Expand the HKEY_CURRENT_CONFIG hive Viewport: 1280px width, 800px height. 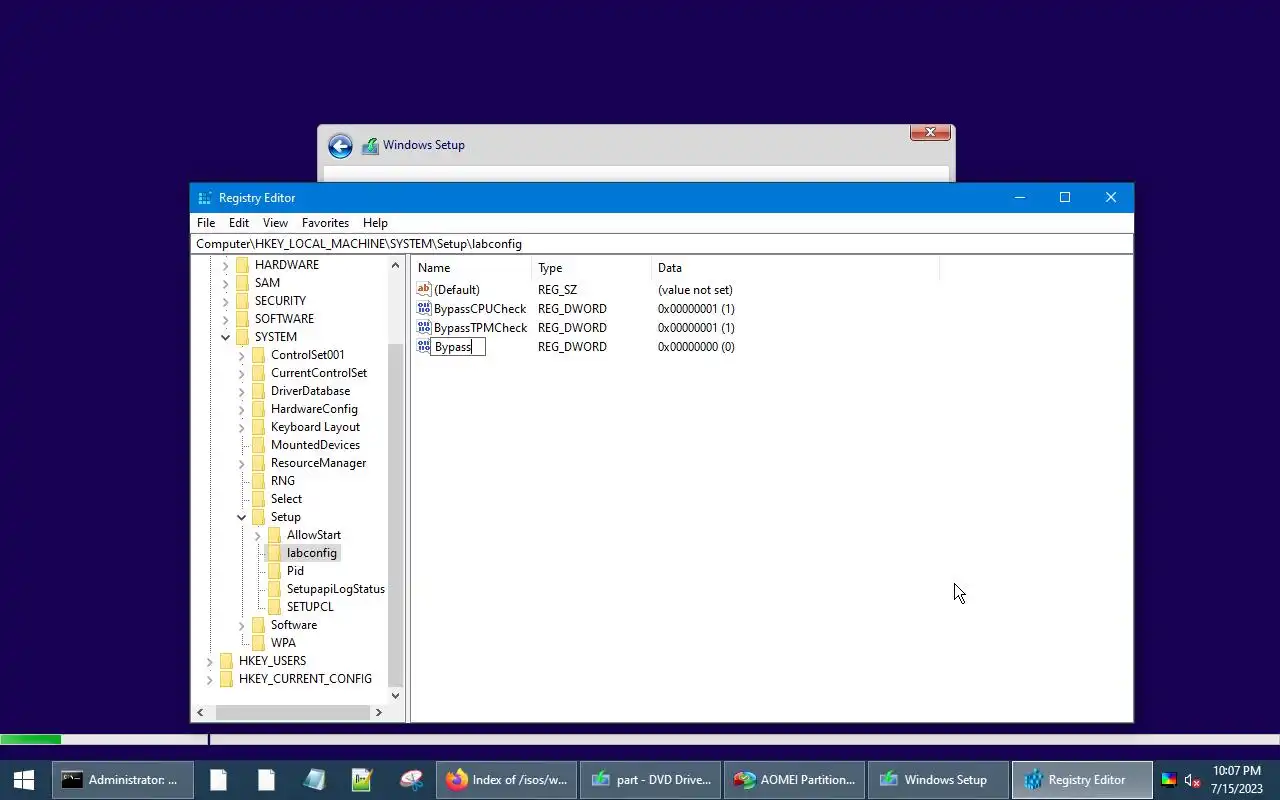pos(209,679)
